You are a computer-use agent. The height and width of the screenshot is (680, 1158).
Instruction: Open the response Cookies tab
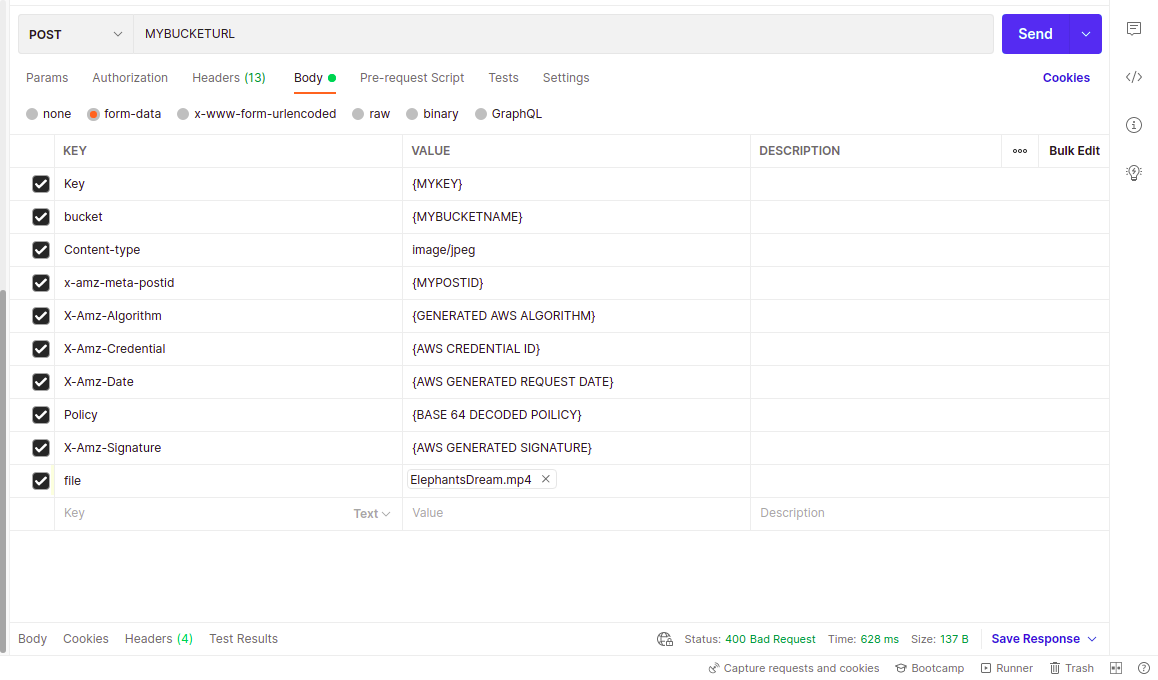[86, 639]
